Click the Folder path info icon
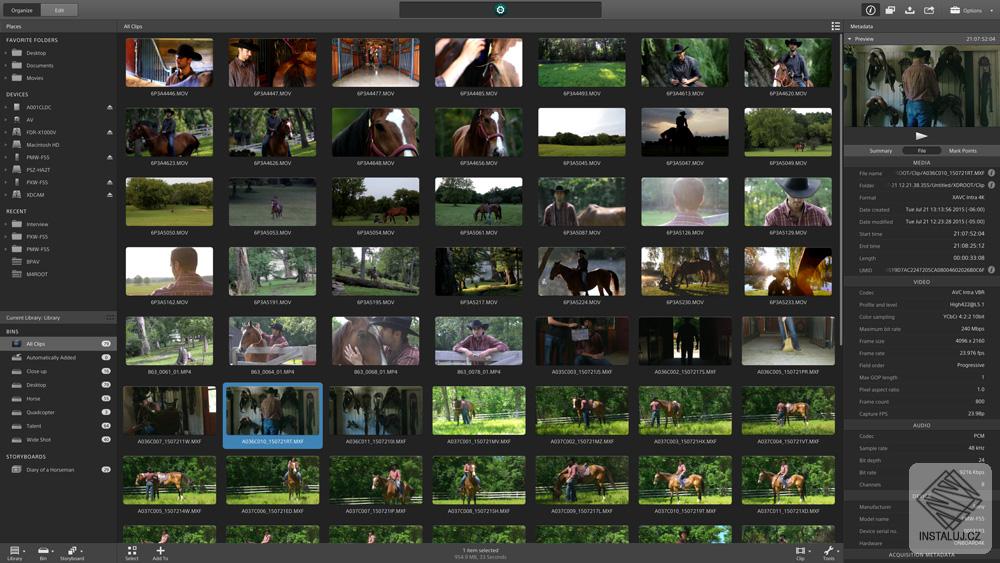 (x=992, y=185)
